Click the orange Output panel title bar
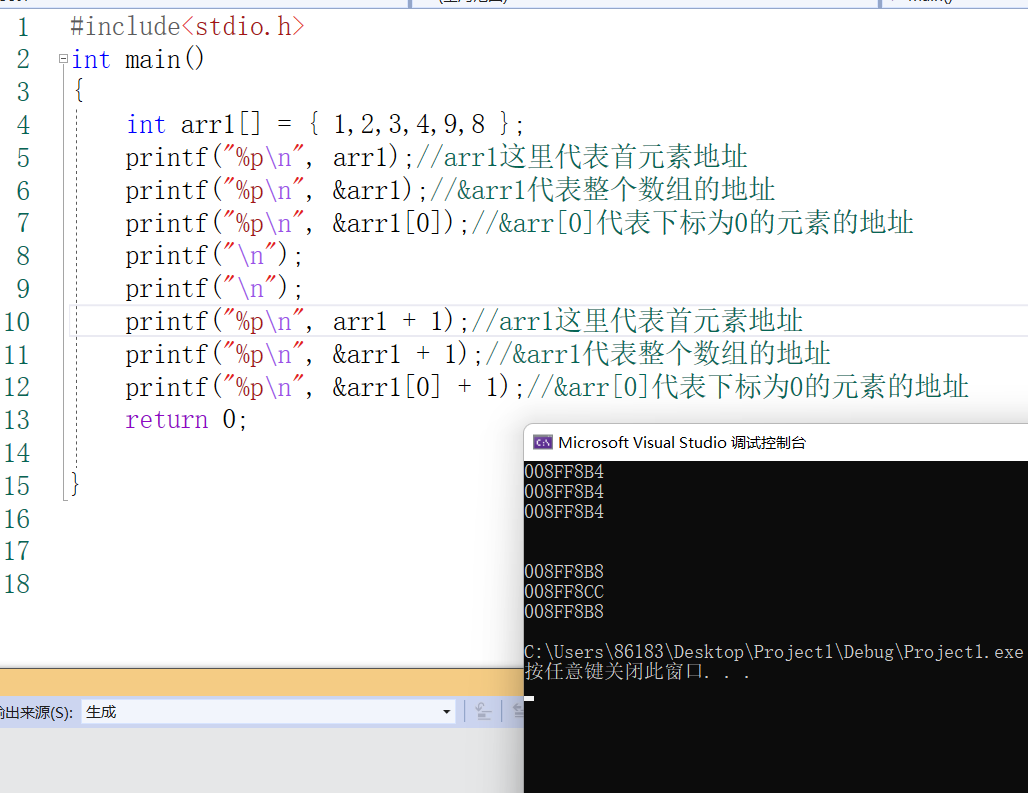Image resolution: width=1028 pixels, height=793 pixels. (262, 682)
